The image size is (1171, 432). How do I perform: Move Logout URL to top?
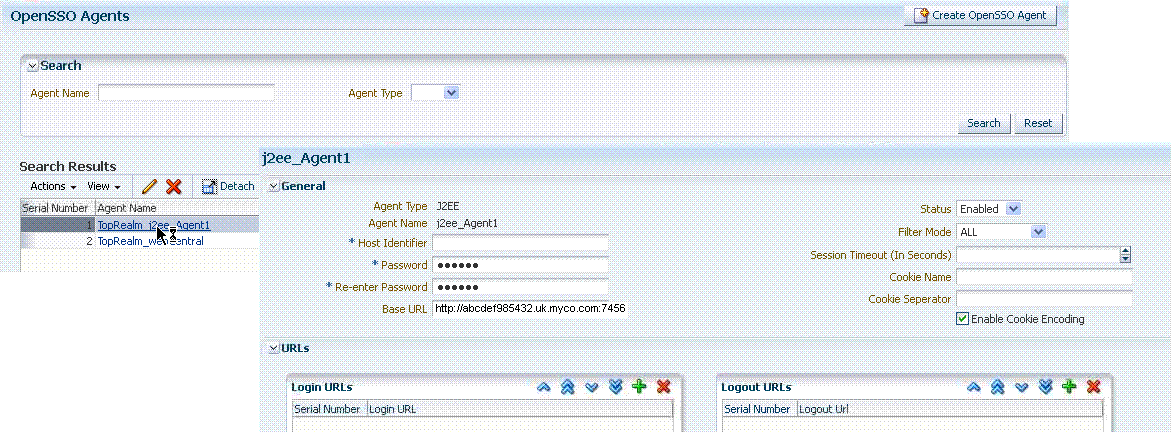(997, 387)
